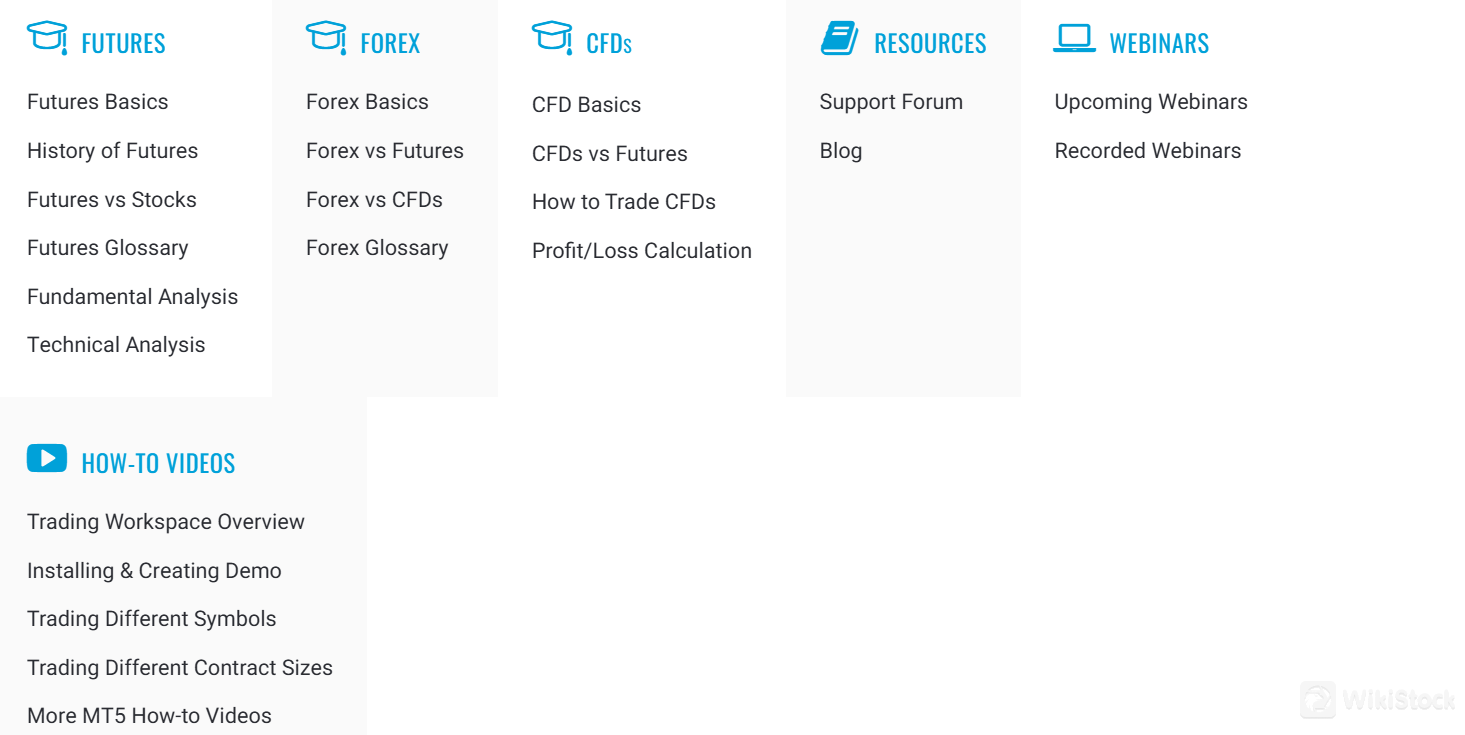This screenshot has height=735, width=1465.
Task: Click the How-To Videos play icon
Action: click(x=47, y=459)
